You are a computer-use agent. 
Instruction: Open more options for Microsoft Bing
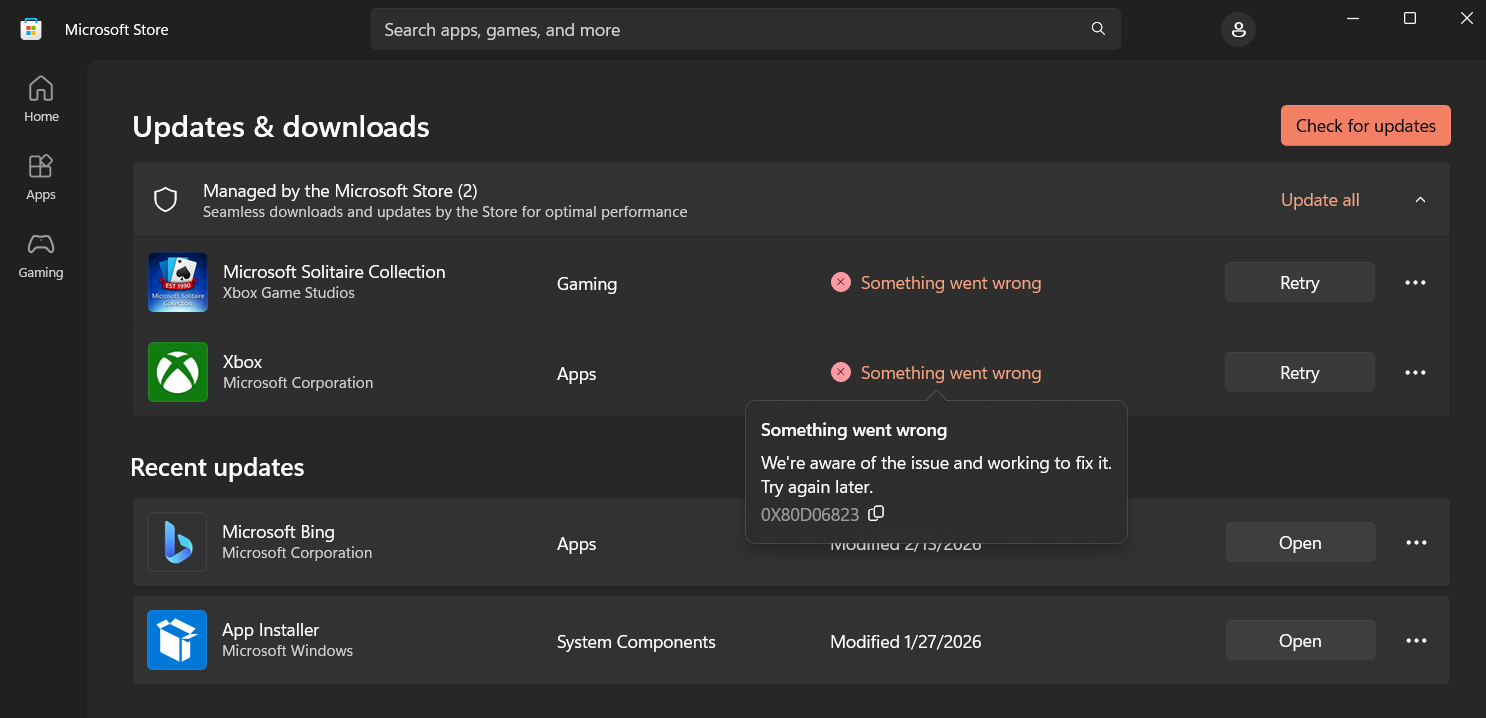point(1416,543)
